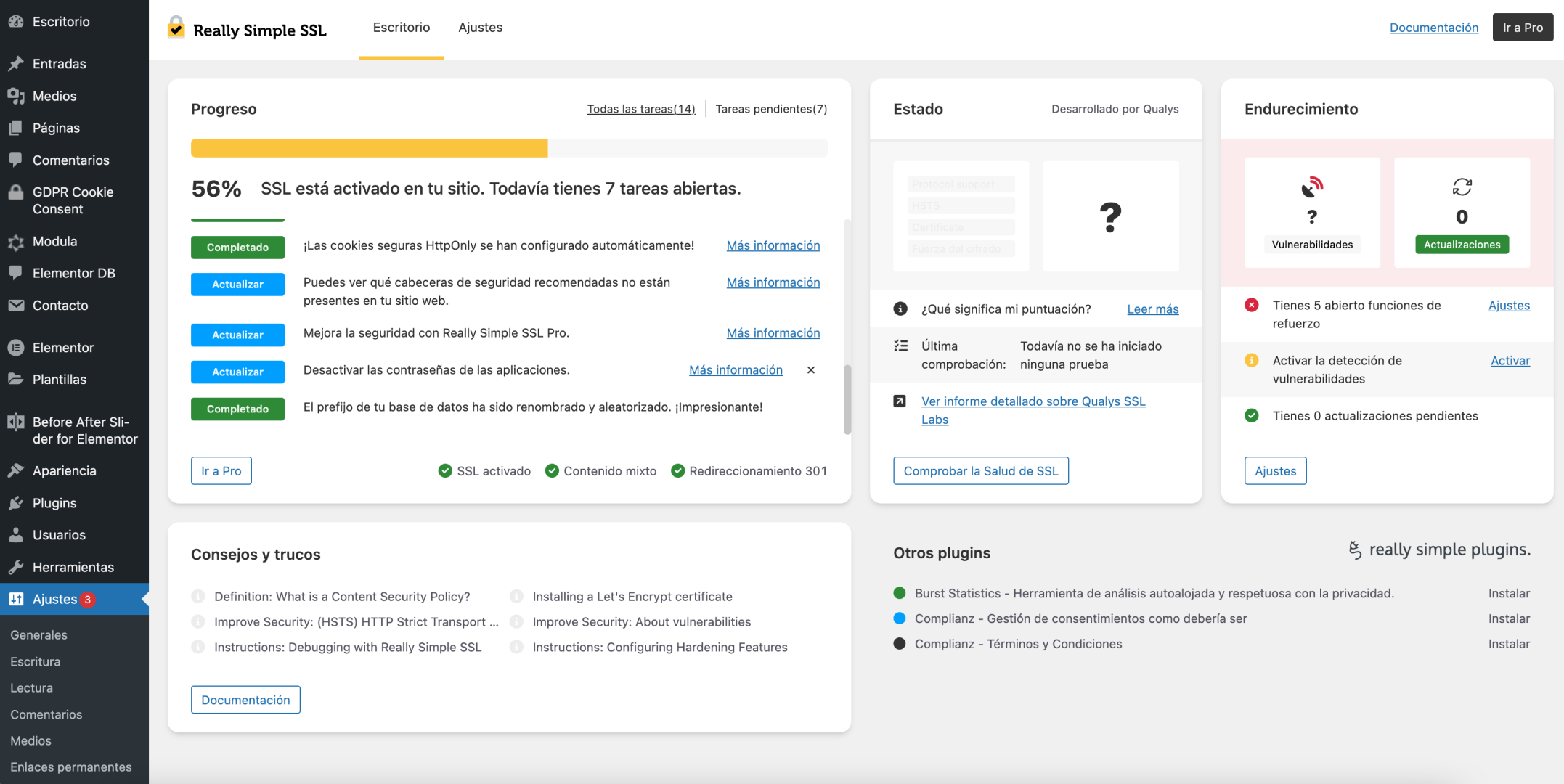Click the Escritorio dashboard icon in sidebar
1564x784 pixels.
pos(16,22)
